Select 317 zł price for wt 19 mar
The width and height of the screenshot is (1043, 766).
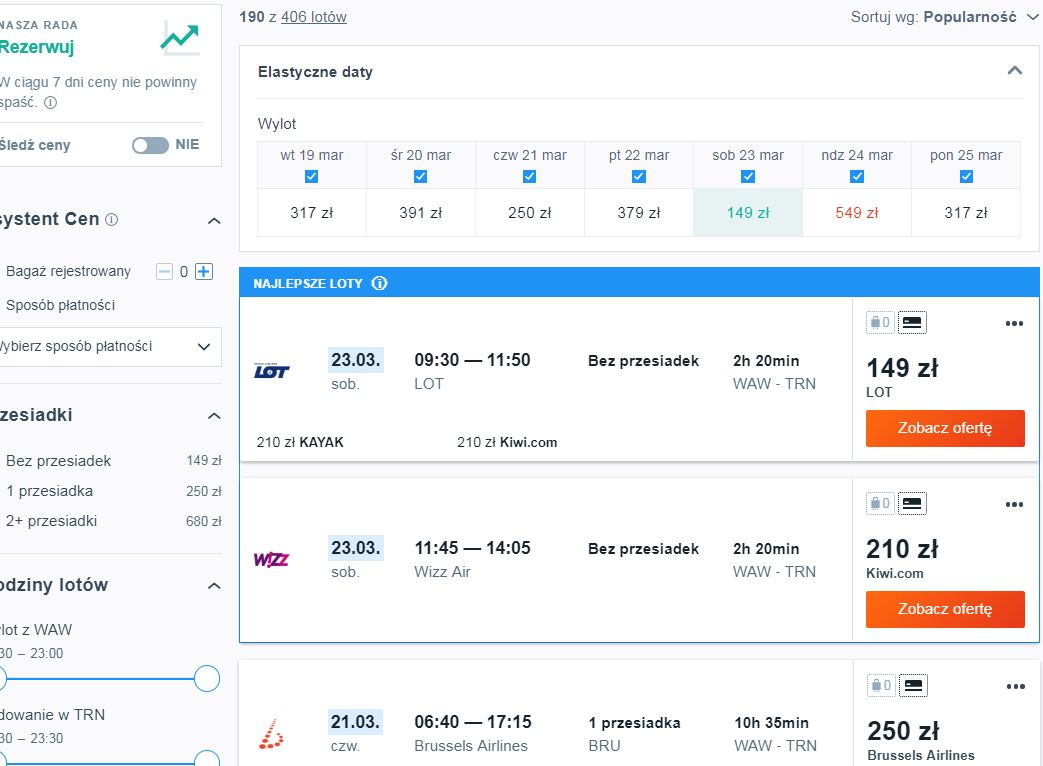point(311,213)
